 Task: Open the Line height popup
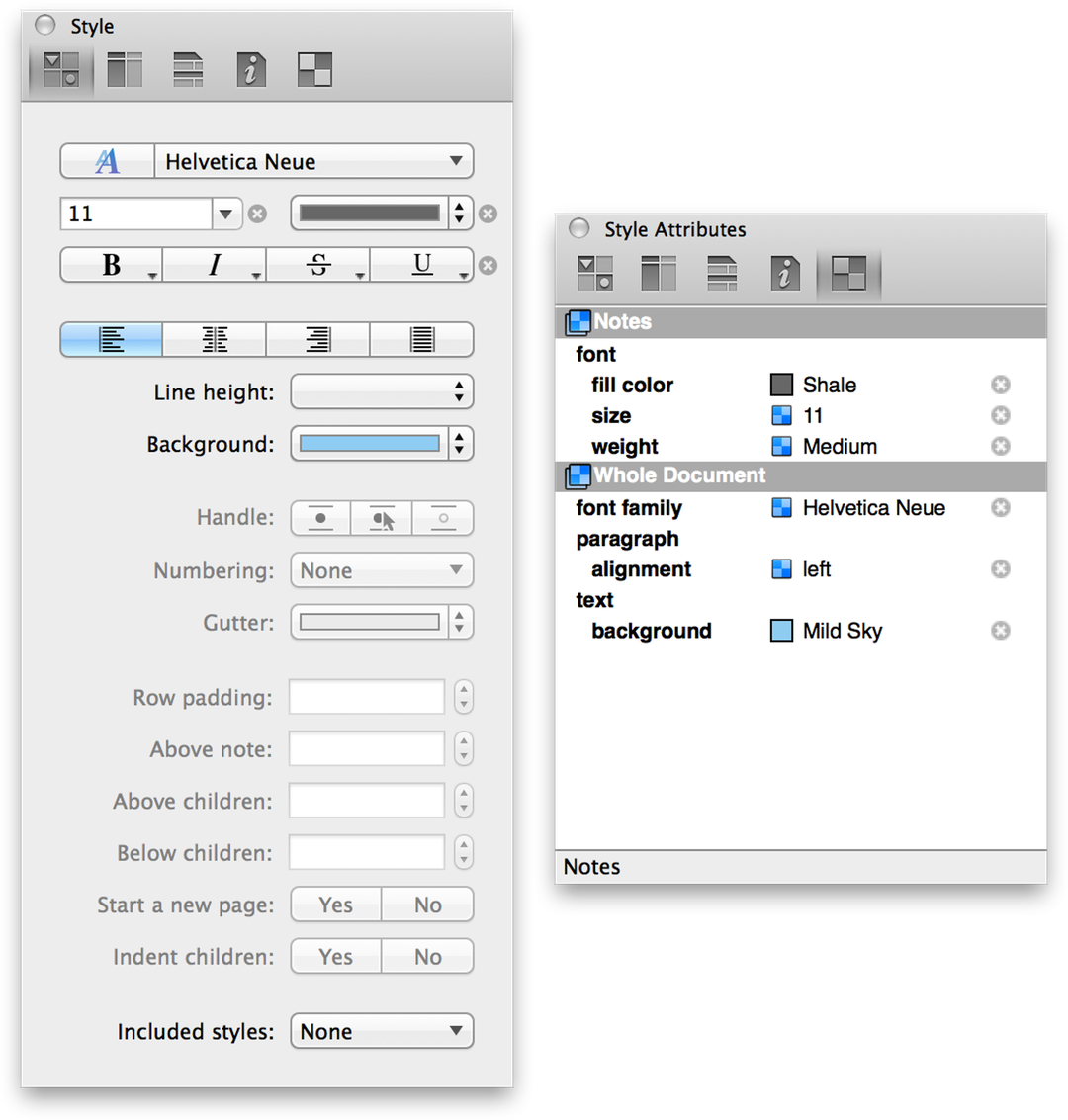pyautogui.click(x=382, y=391)
